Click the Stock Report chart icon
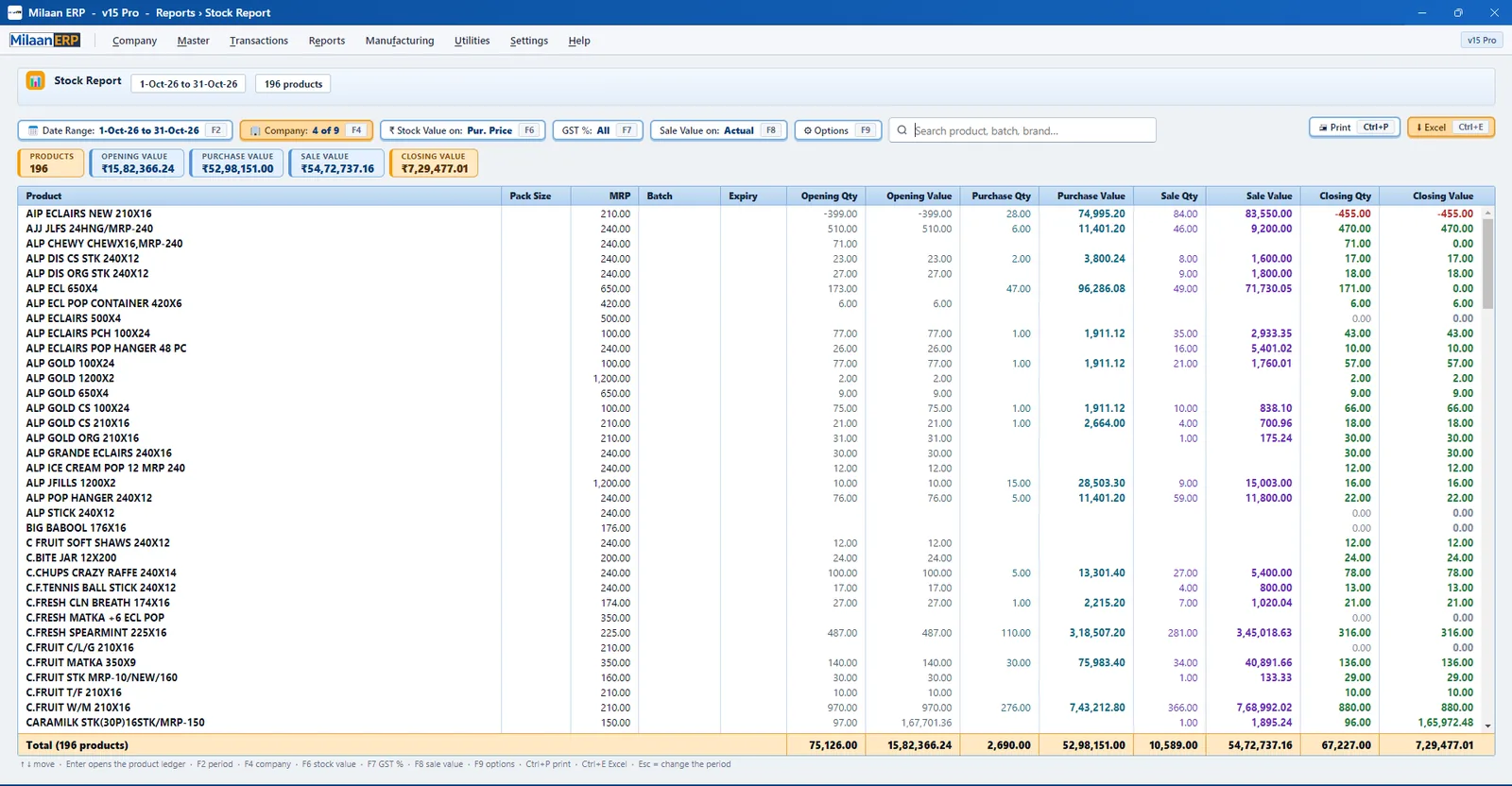1512x786 pixels. tap(35, 81)
